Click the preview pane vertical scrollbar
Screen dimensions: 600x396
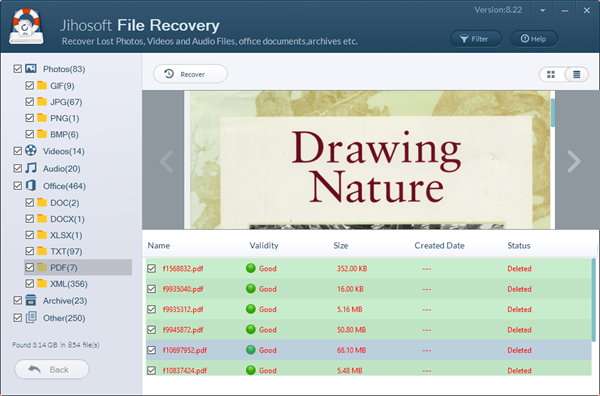[553, 113]
